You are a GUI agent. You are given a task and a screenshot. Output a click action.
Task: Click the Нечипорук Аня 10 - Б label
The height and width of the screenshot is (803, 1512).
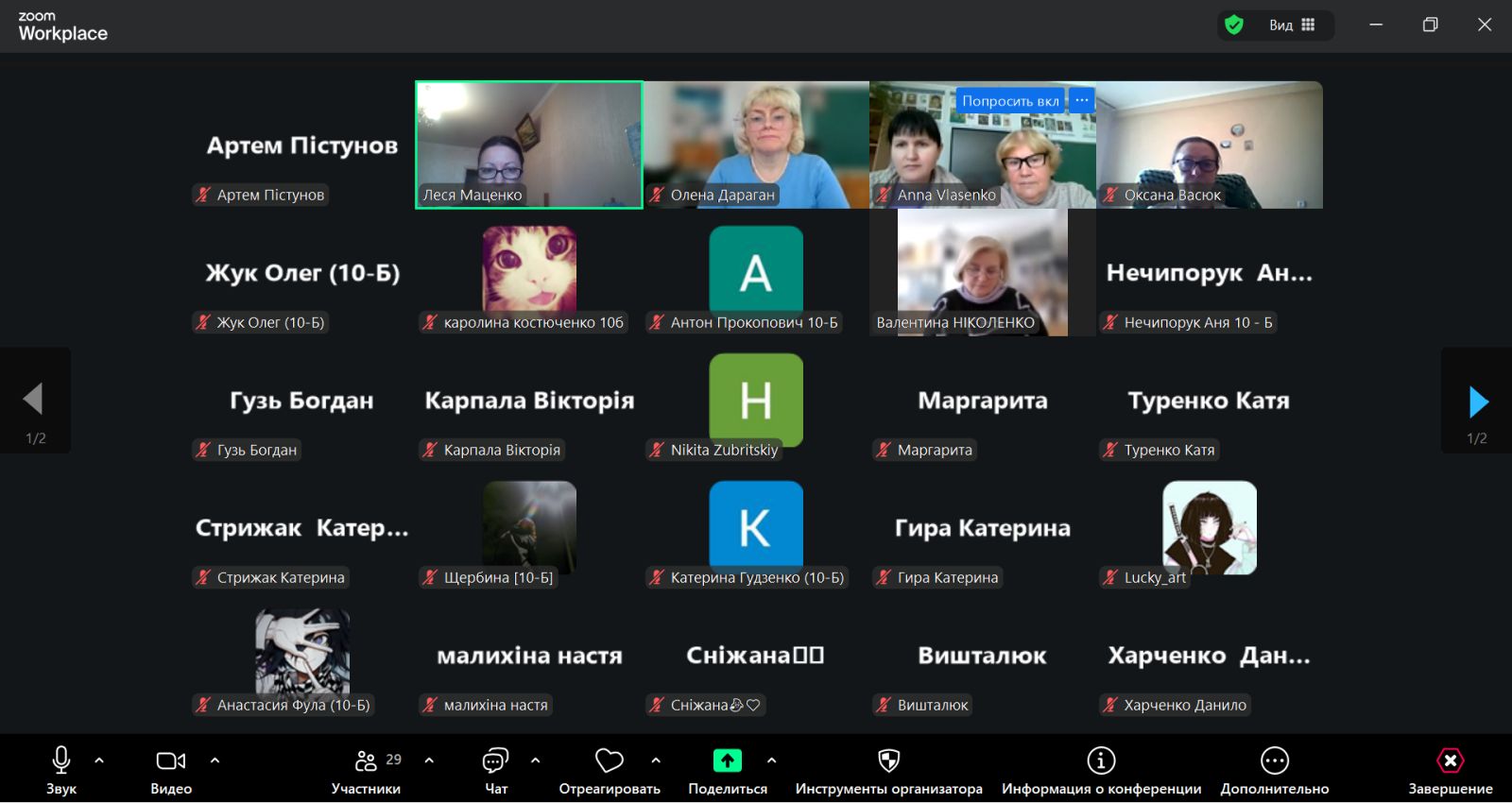click(1198, 322)
